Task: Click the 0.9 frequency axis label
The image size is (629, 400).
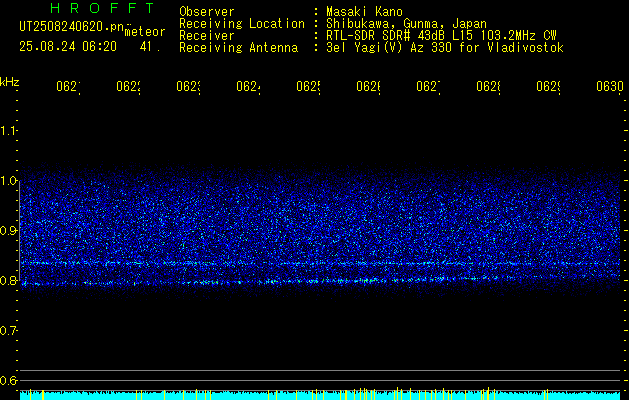Action: (x=8, y=231)
